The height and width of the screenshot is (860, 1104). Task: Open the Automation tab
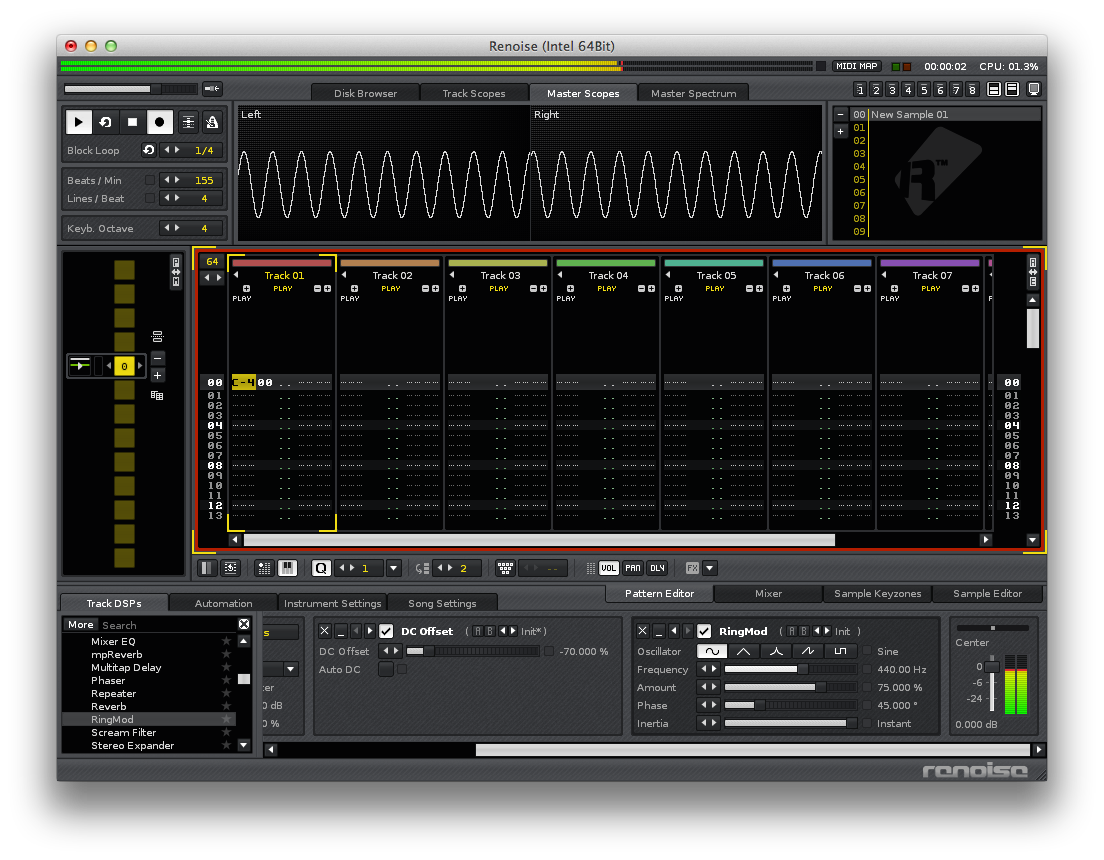coord(223,603)
